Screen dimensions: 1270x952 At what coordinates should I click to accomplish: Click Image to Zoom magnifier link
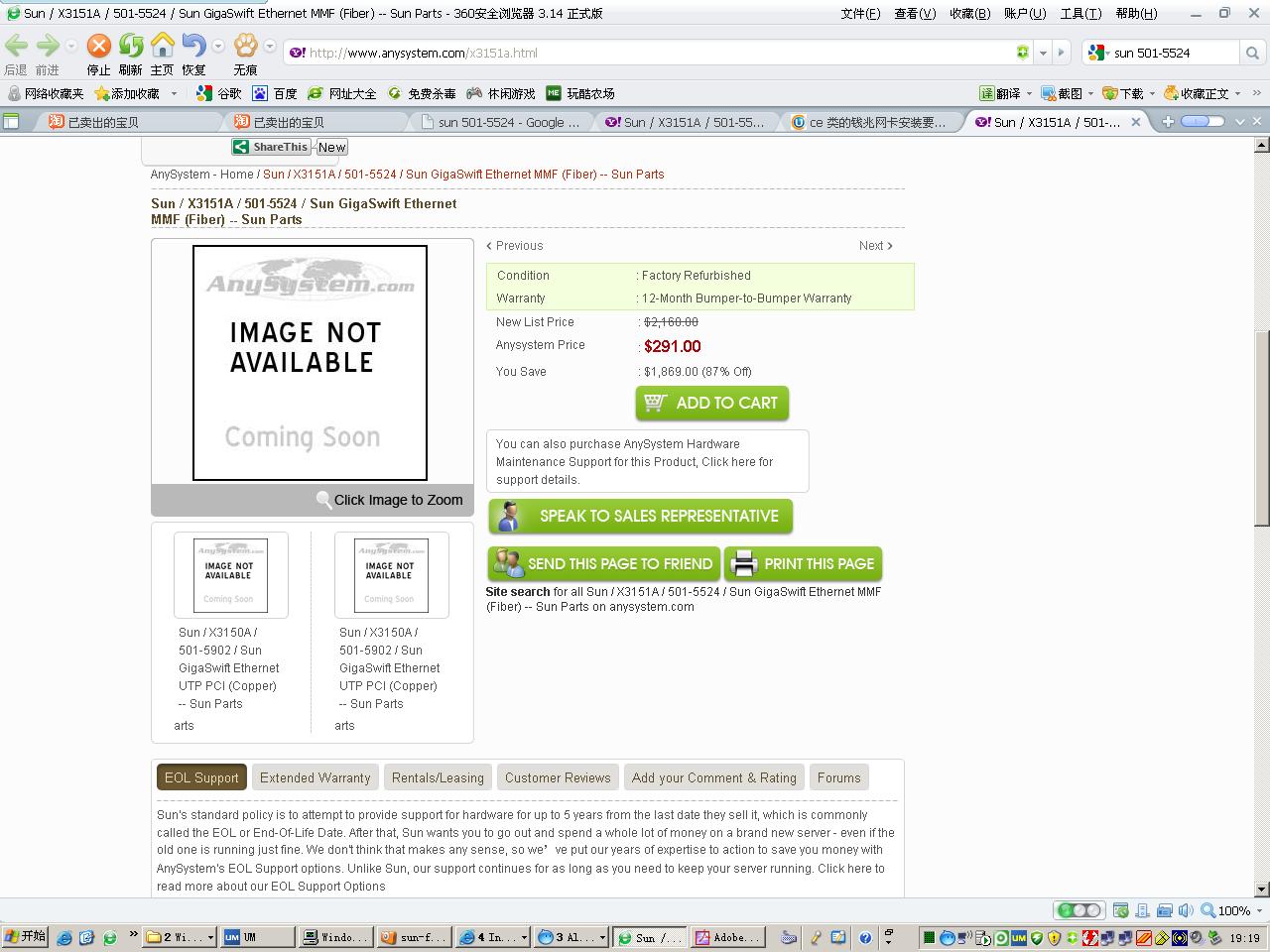click(390, 500)
